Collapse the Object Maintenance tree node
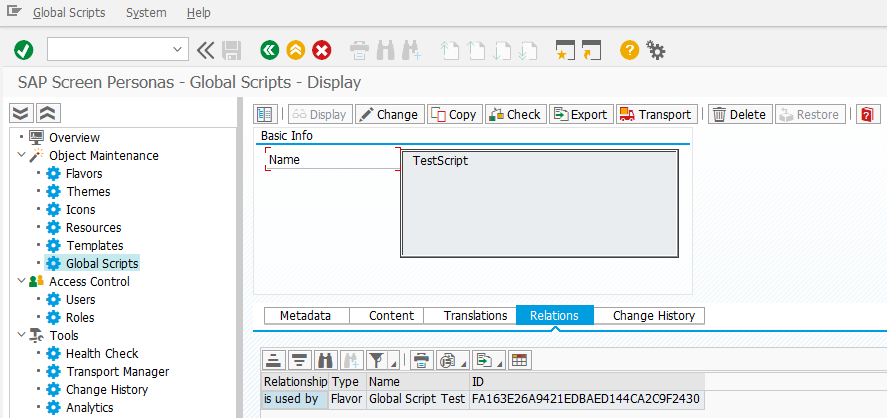 click(21, 155)
